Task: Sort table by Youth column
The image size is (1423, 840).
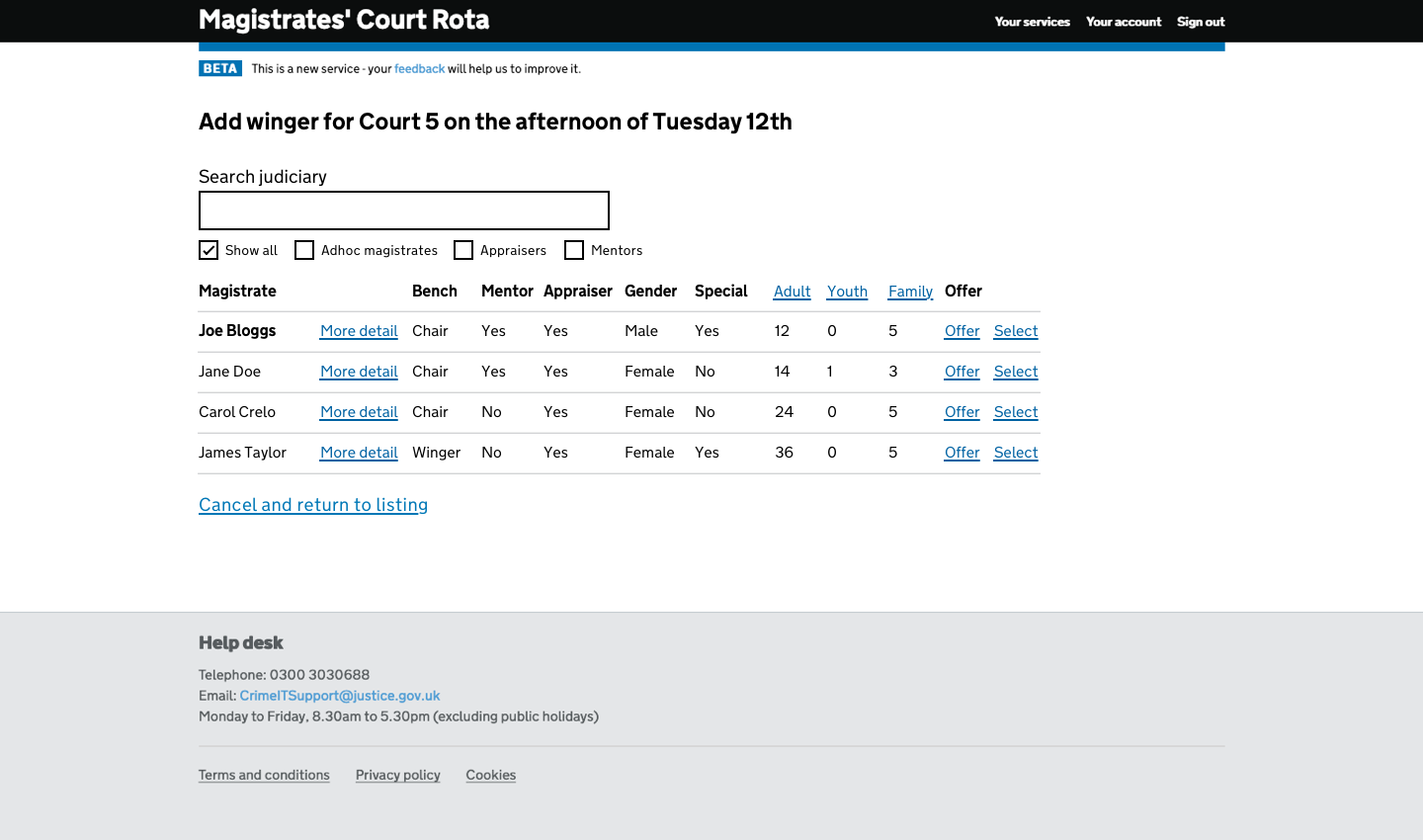Action: pyautogui.click(x=847, y=292)
